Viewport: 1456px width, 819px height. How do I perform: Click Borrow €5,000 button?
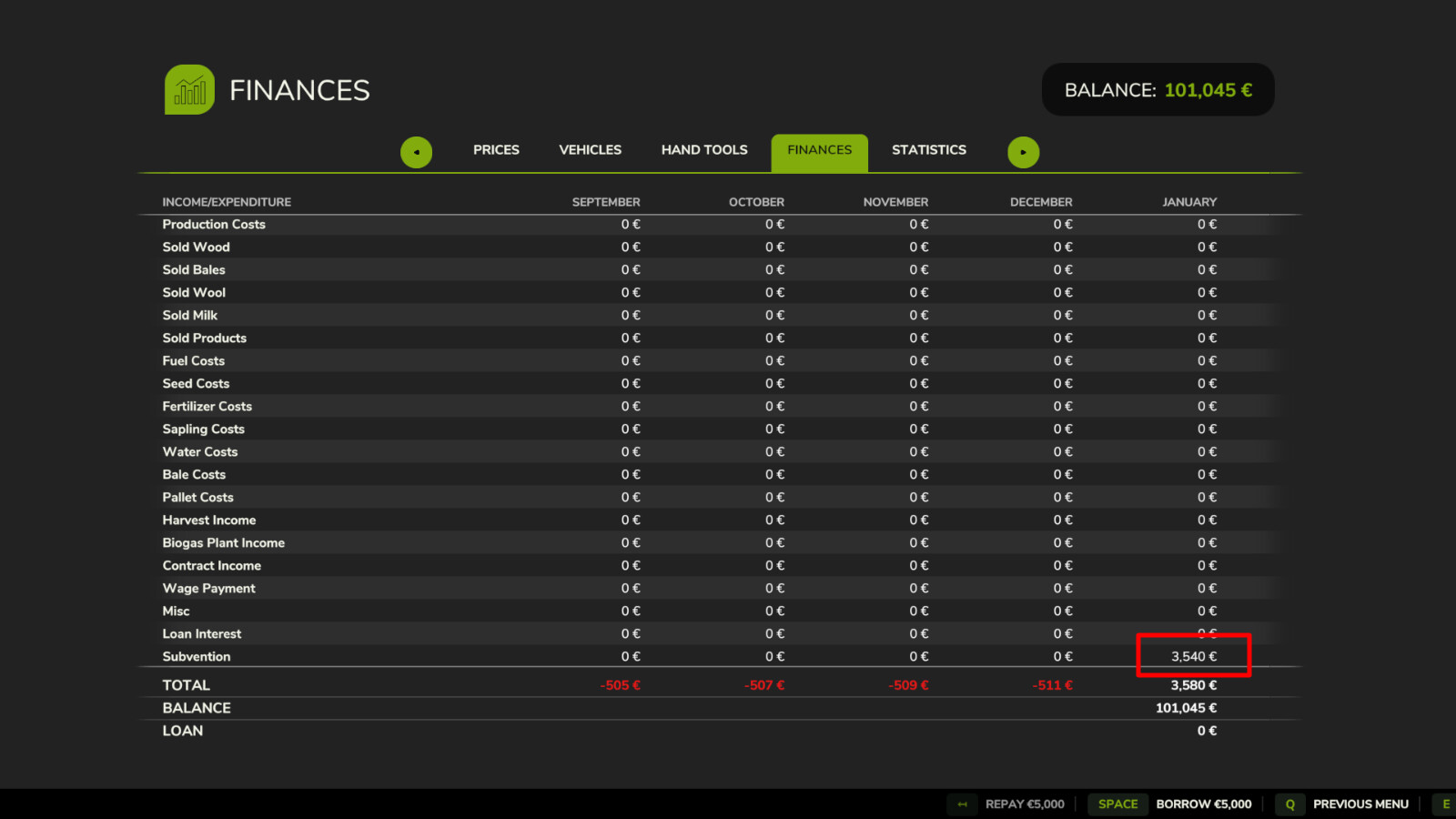tap(1203, 804)
